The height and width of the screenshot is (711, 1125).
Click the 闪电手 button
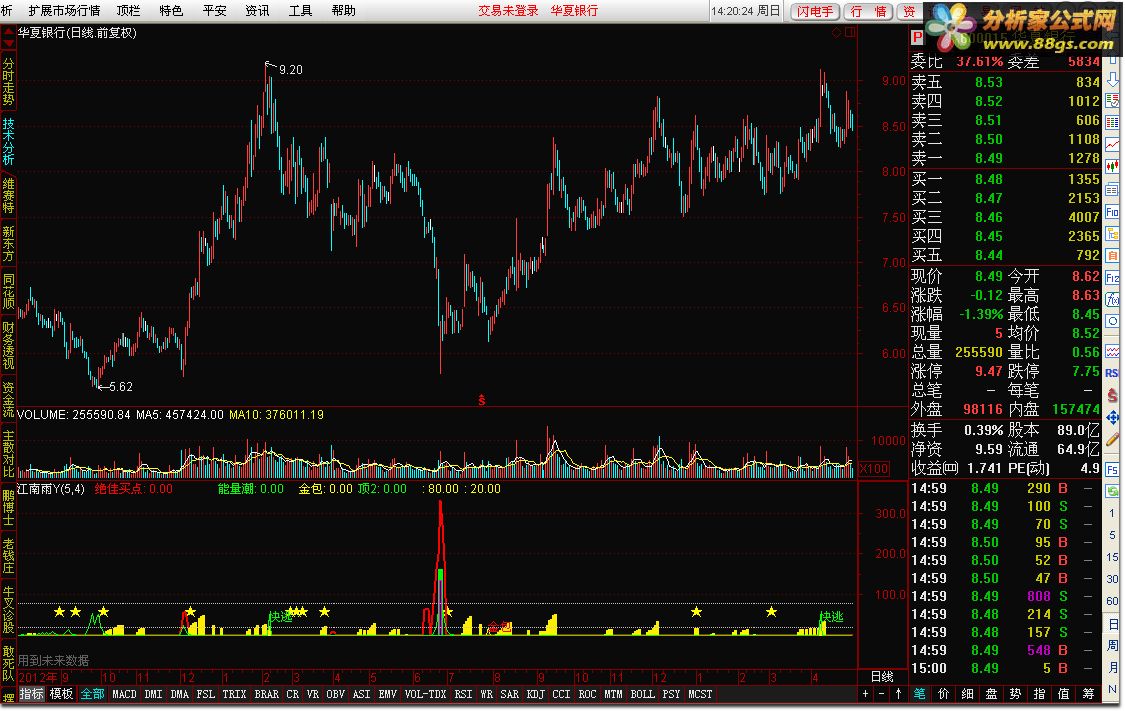[x=816, y=11]
